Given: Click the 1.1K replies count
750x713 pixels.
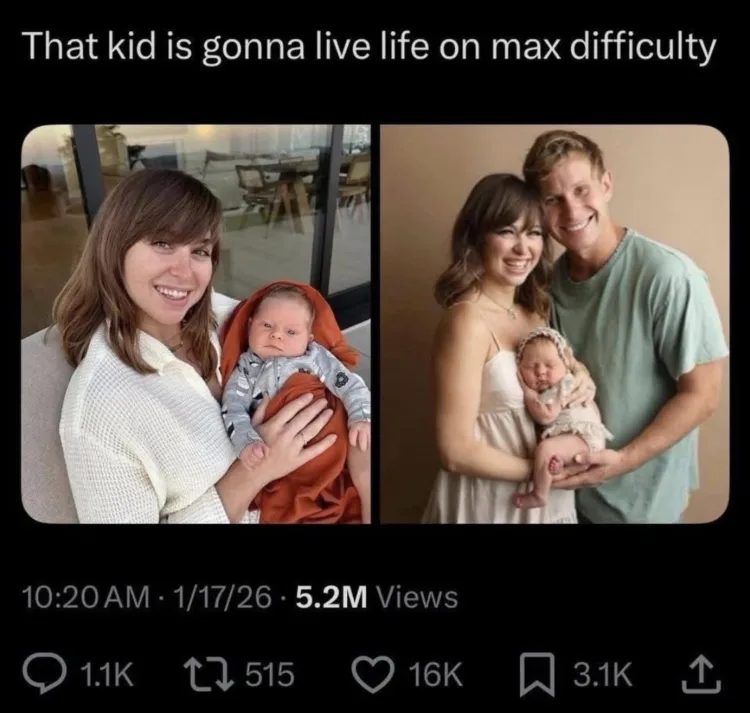Looking at the screenshot, I should 108,675.
